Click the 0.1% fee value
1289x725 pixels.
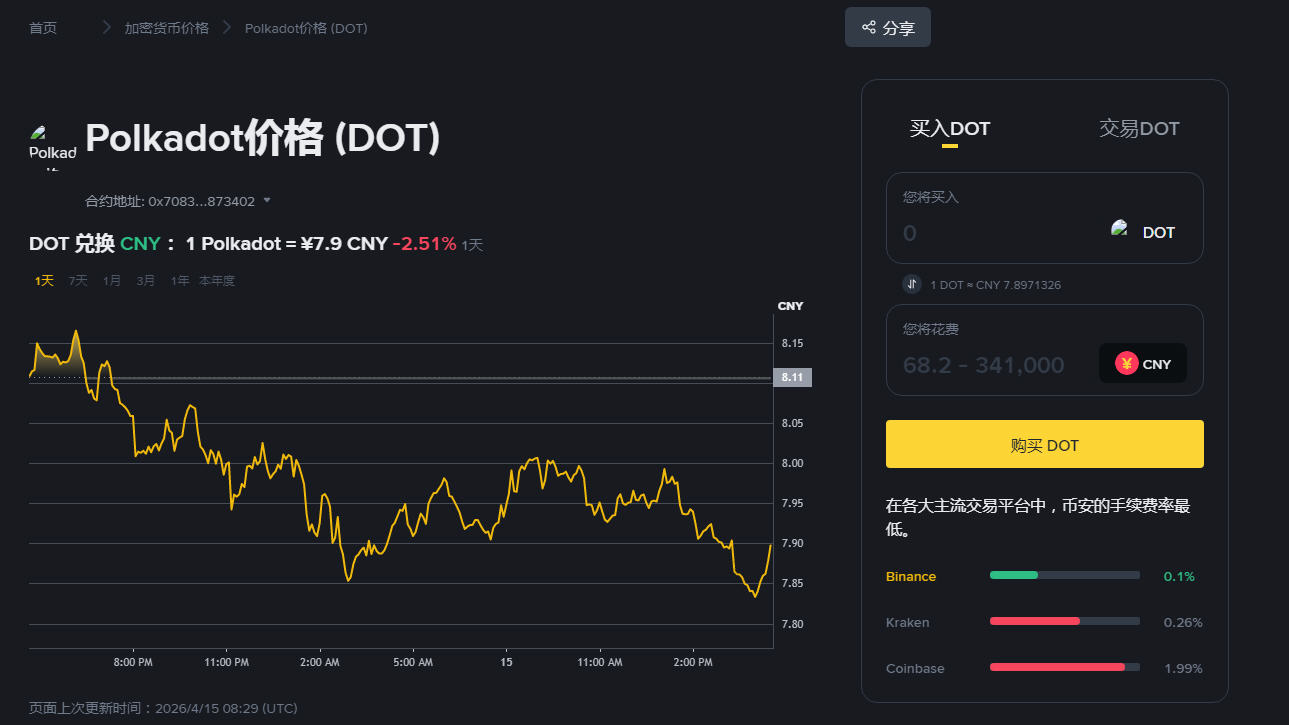1179,576
